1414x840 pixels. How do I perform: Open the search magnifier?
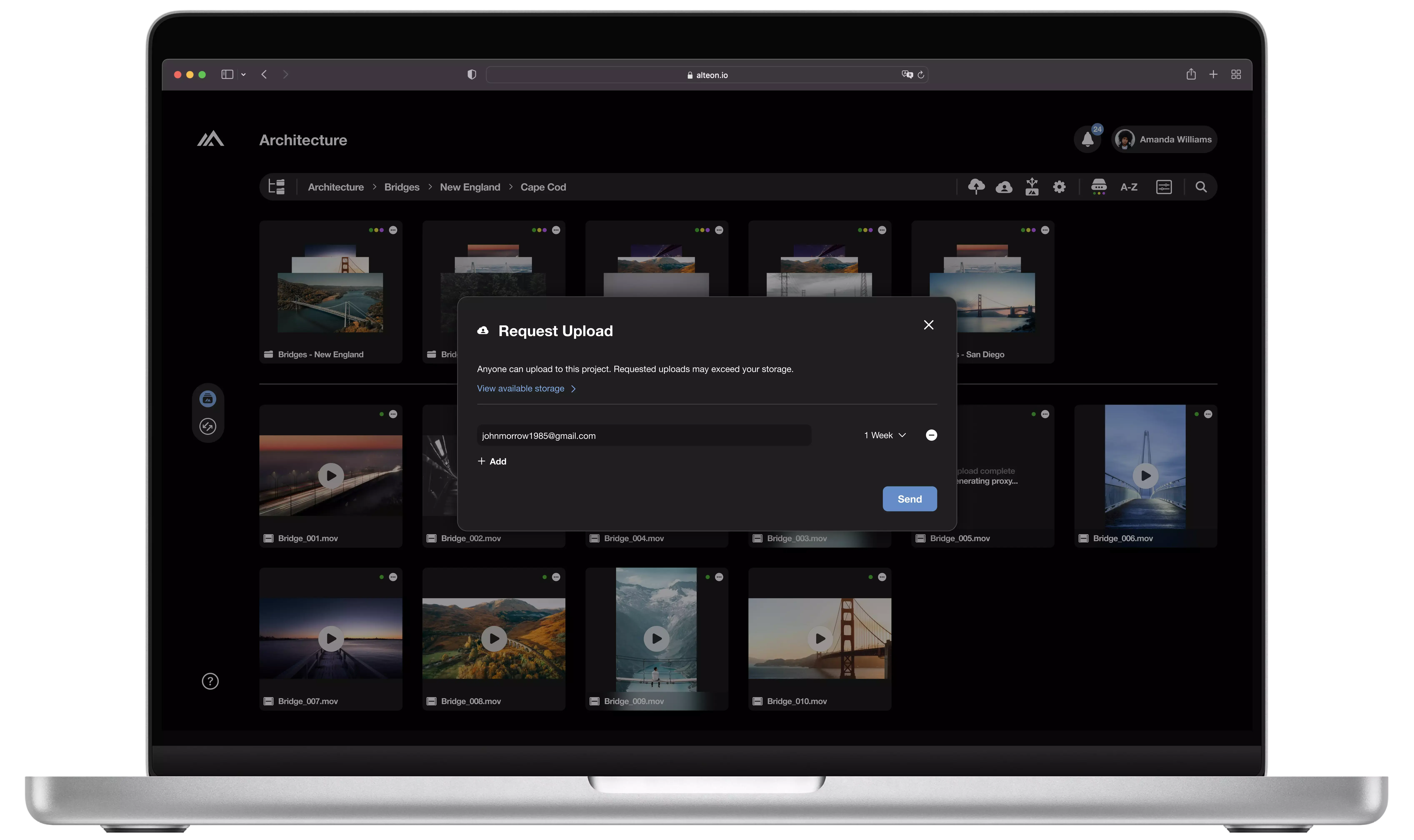(1201, 187)
